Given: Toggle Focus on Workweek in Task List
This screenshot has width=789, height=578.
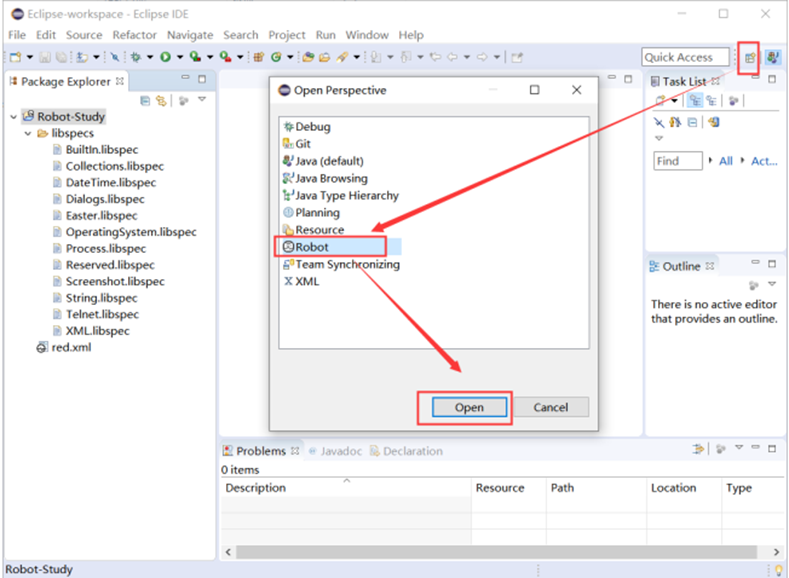Looking at the screenshot, I should coord(734,101).
